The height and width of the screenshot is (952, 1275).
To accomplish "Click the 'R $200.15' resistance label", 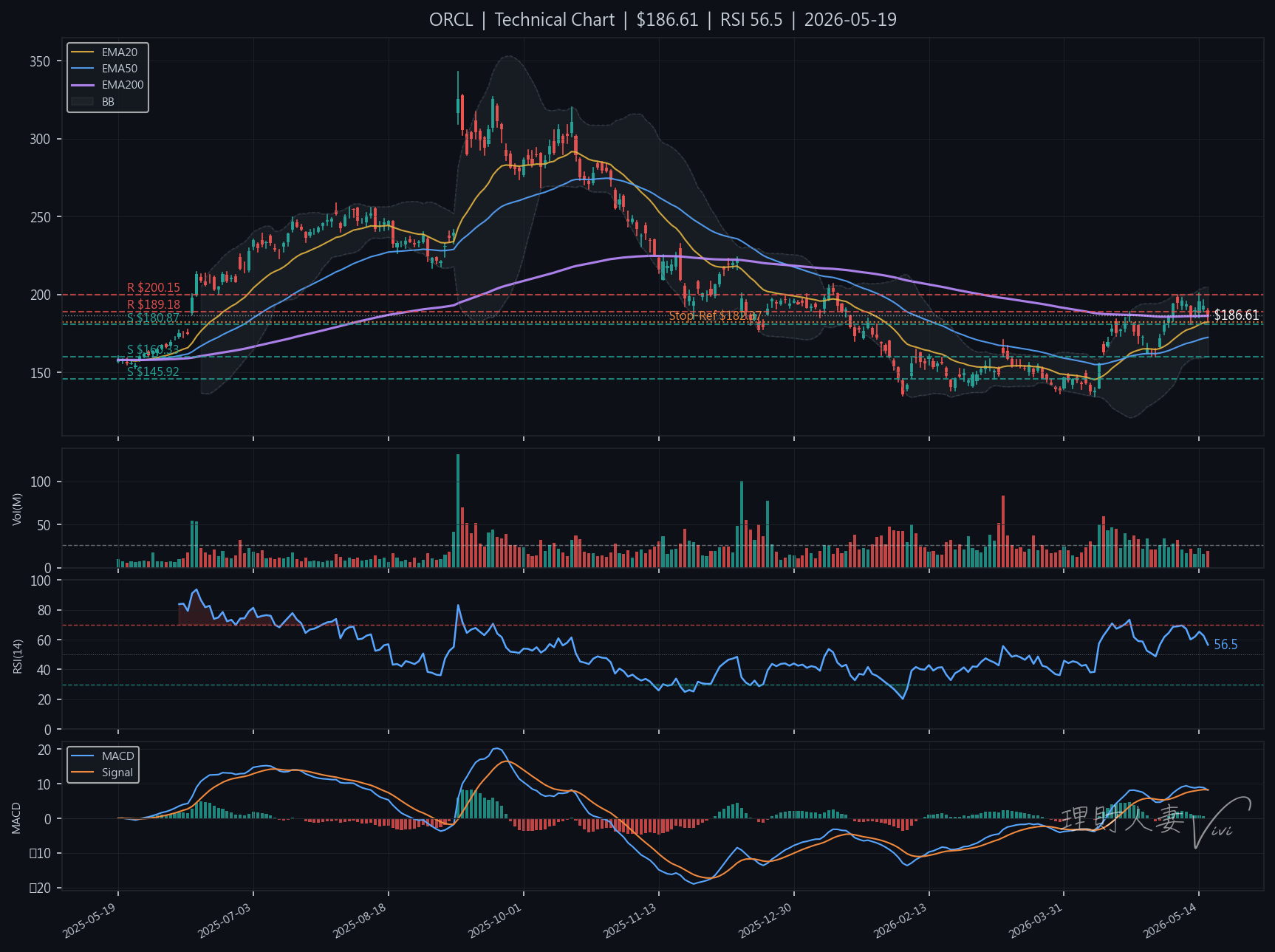I will click(154, 288).
